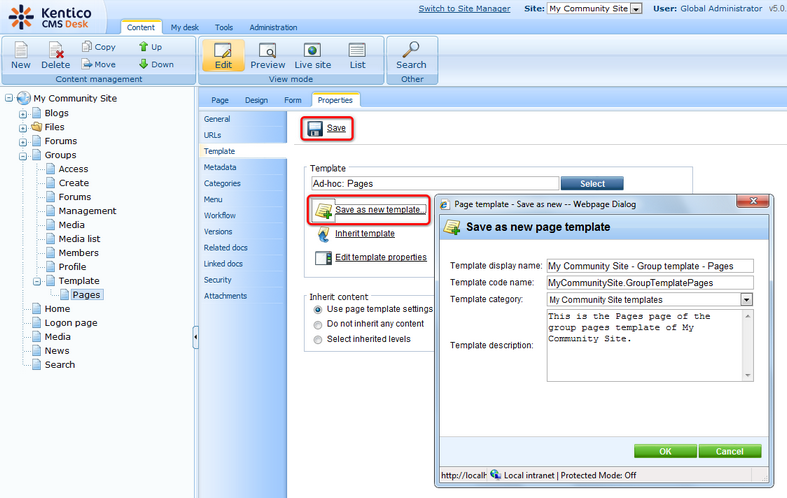787x498 pixels.
Task: Click Switch to Site Manager link
Action: point(464,9)
